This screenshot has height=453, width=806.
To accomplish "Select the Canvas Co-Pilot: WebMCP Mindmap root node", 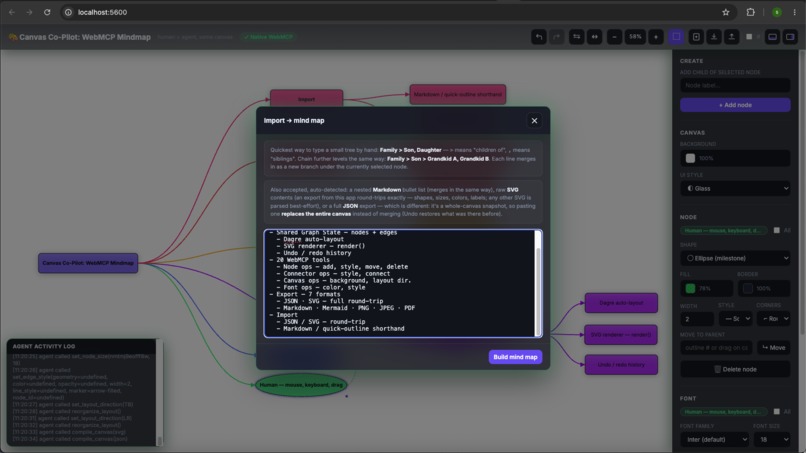I will pyautogui.click(x=88, y=263).
